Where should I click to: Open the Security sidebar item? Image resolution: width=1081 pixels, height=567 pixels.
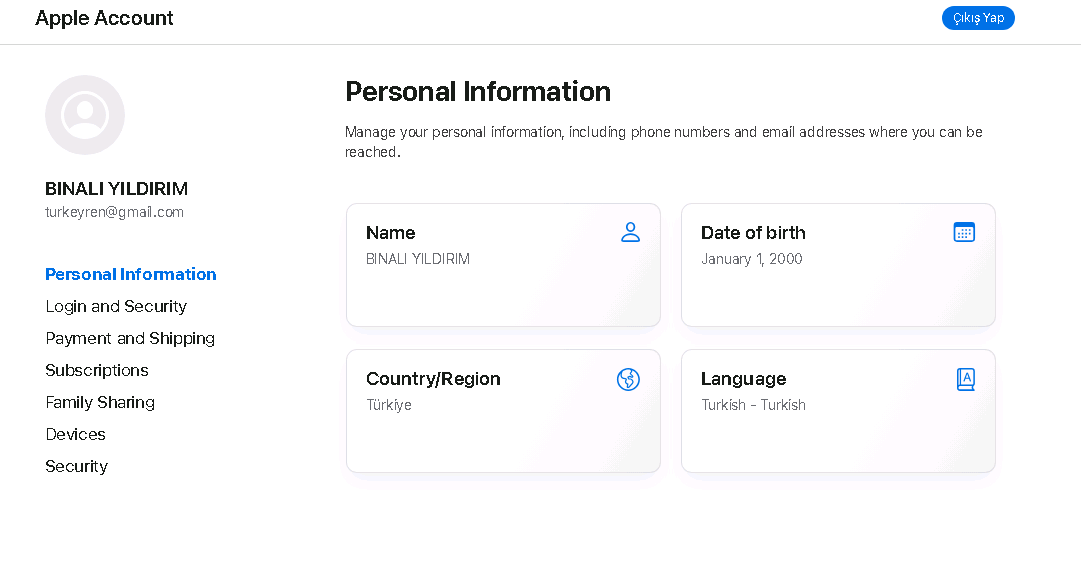click(x=77, y=466)
